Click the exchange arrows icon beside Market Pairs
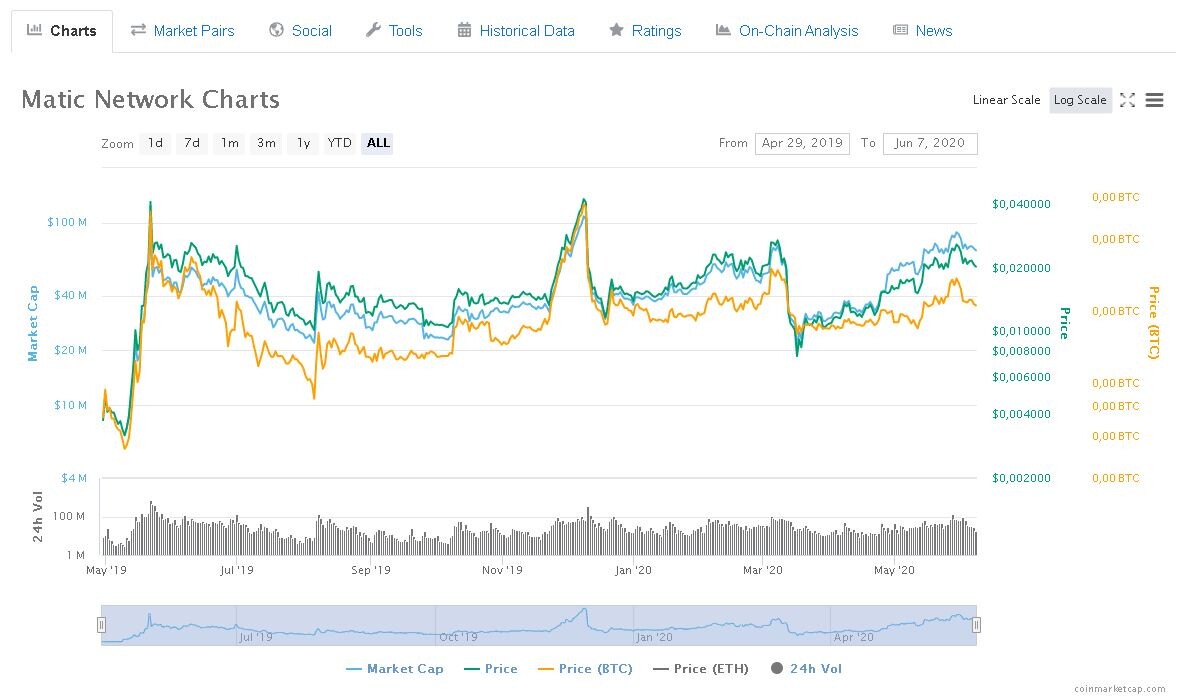This screenshot has width=1194, height=700. pos(138,30)
